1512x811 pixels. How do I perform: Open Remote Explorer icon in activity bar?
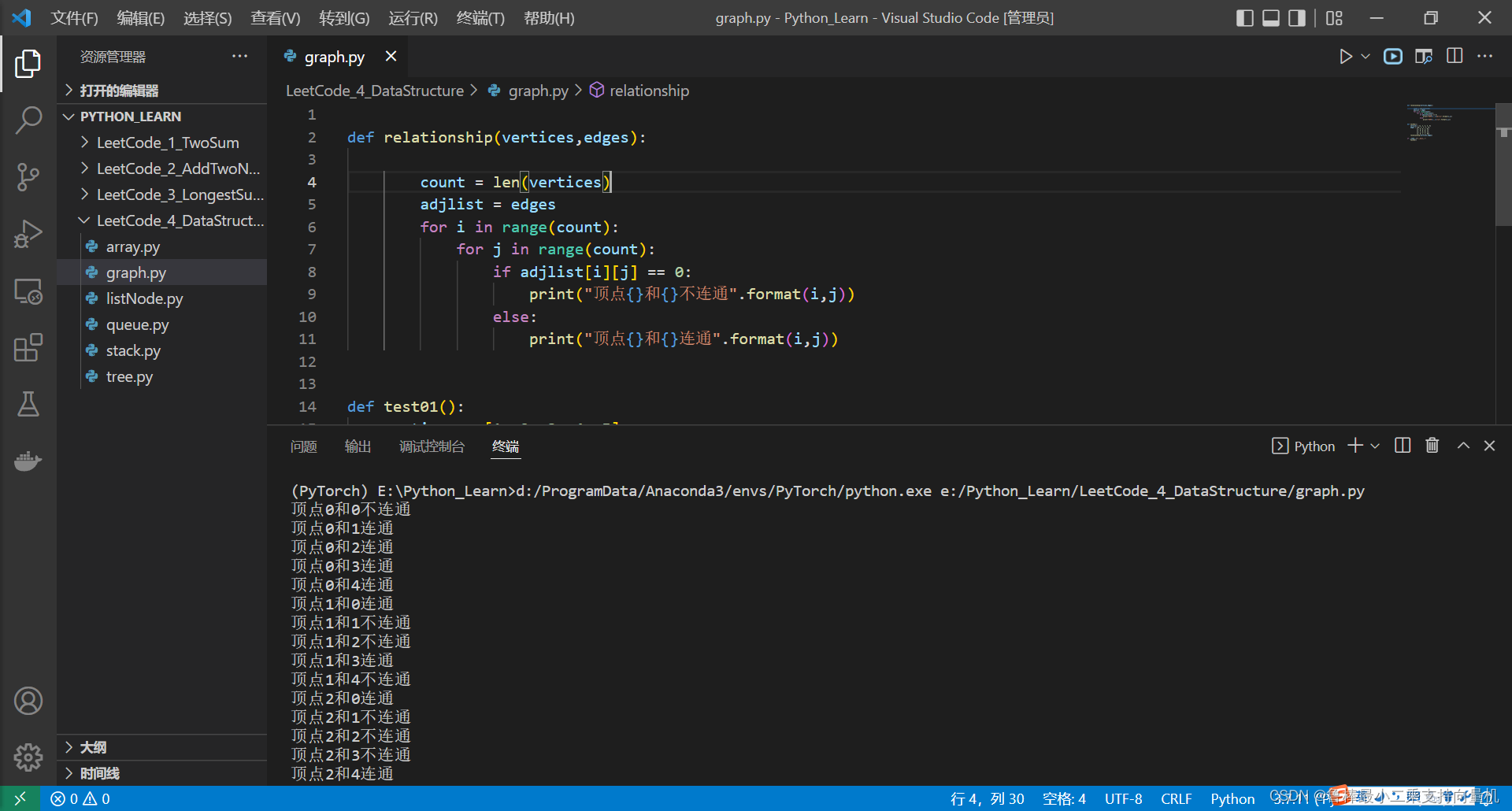pos(28,291)
